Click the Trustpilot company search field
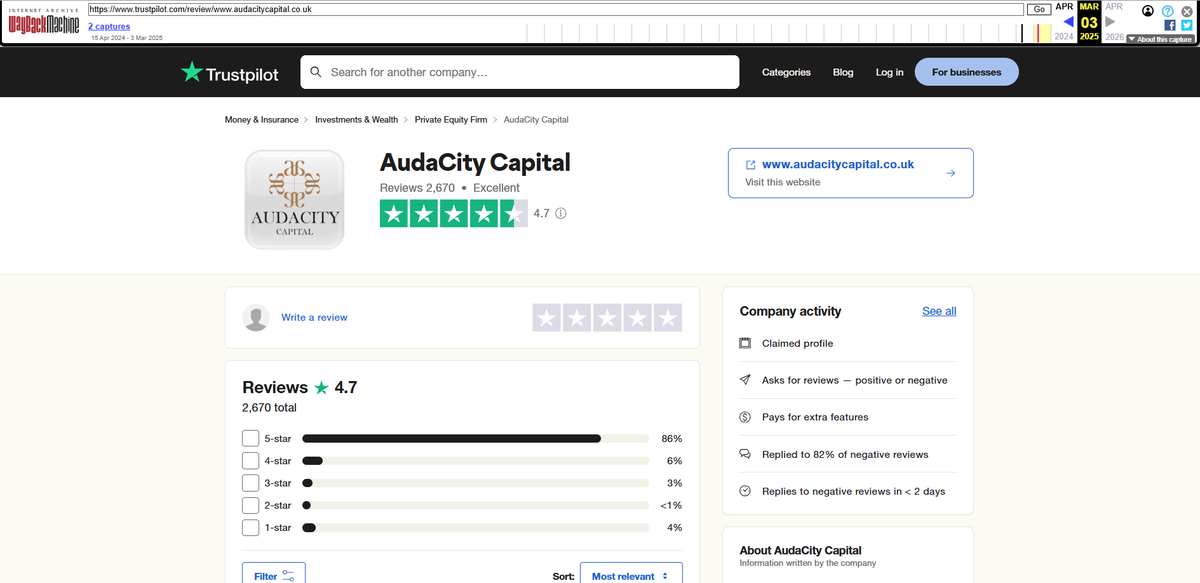The height and width of the screenshot is (583, 1200). (x=519, y=72)
